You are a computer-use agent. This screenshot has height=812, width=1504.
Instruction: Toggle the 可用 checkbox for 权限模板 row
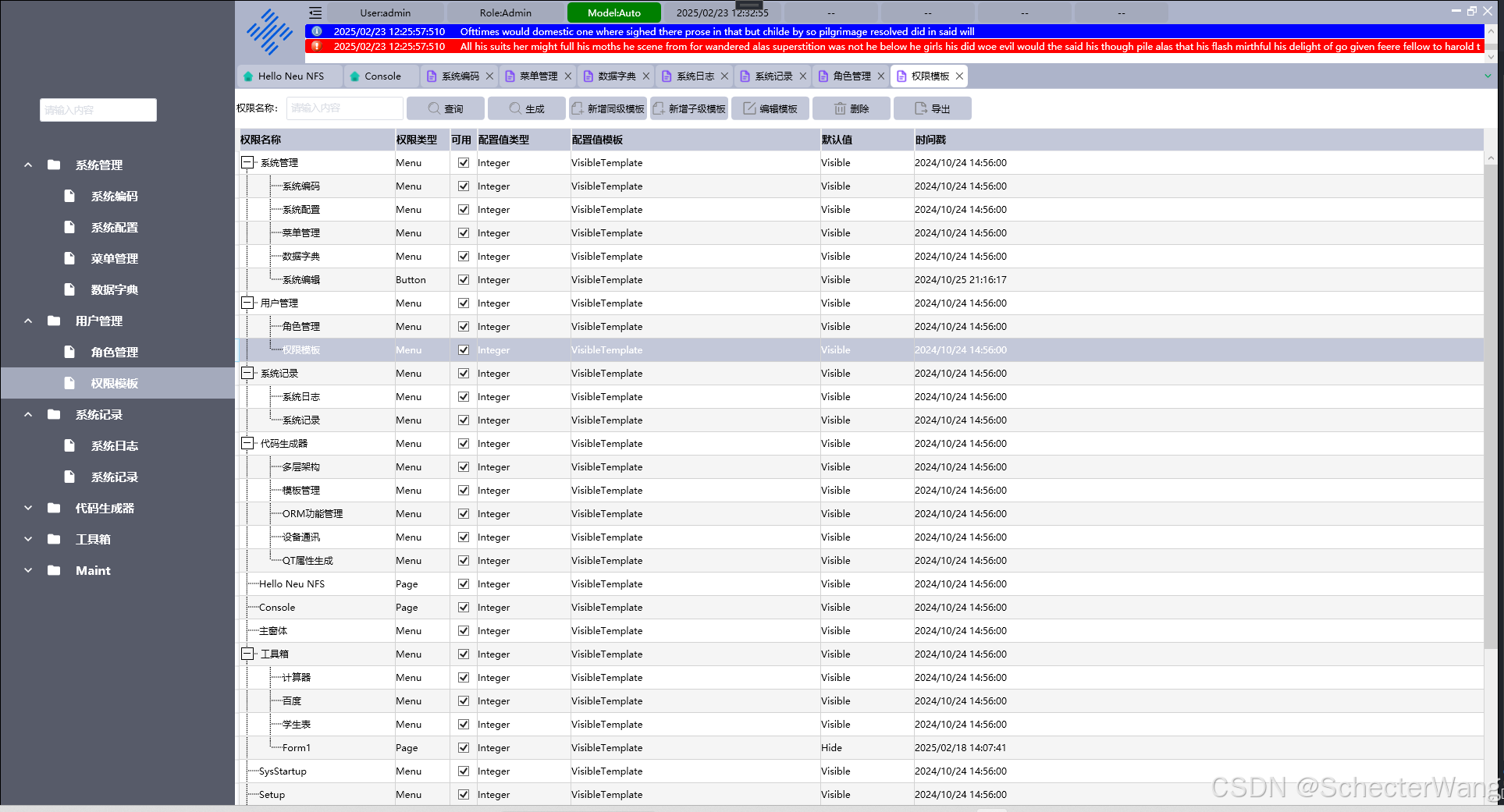pyautogui.click(x=464, y=350)
